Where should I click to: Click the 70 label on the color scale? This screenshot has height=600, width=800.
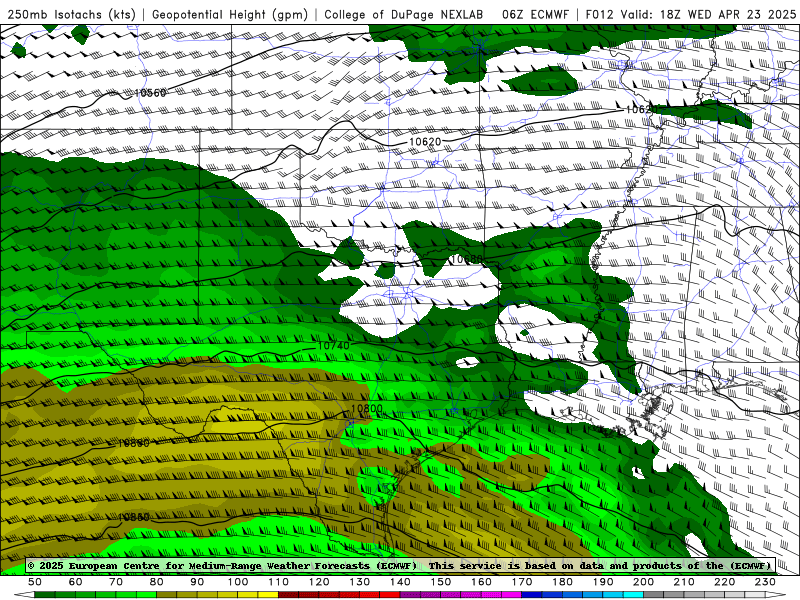coord(116,582)
